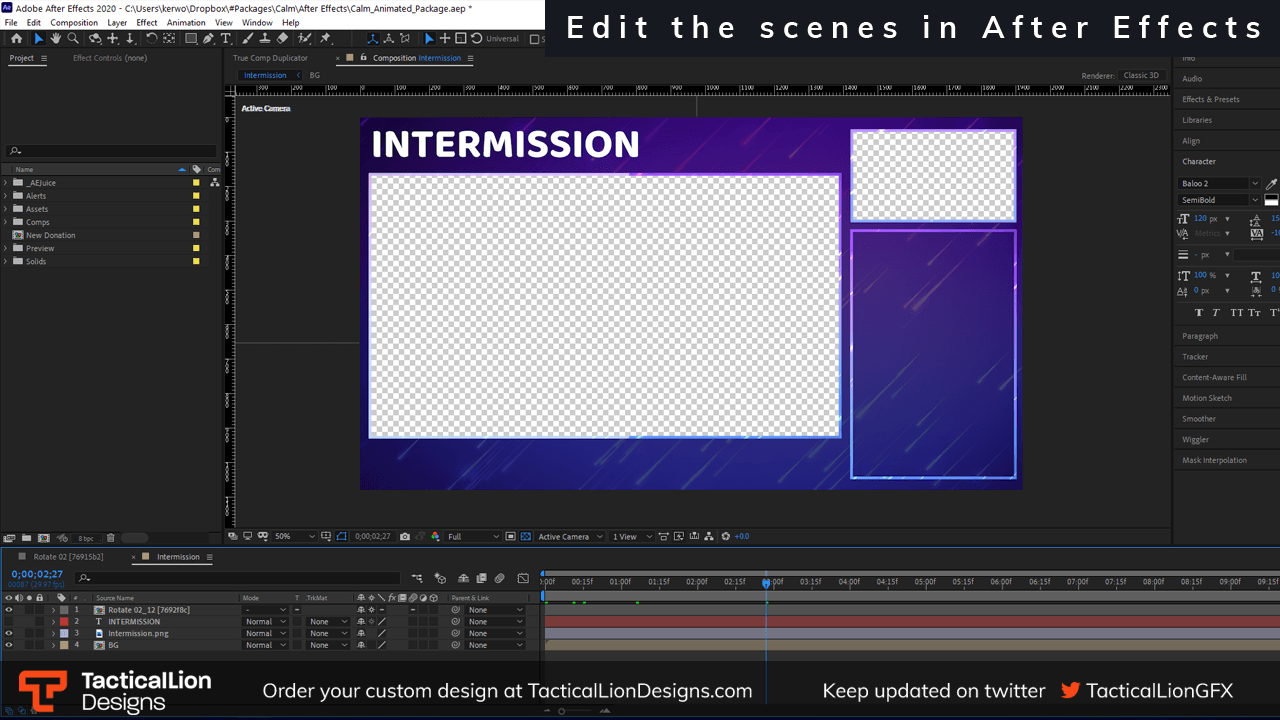
Task: Select the Puppet Pin tool
Action: [325, 38]
